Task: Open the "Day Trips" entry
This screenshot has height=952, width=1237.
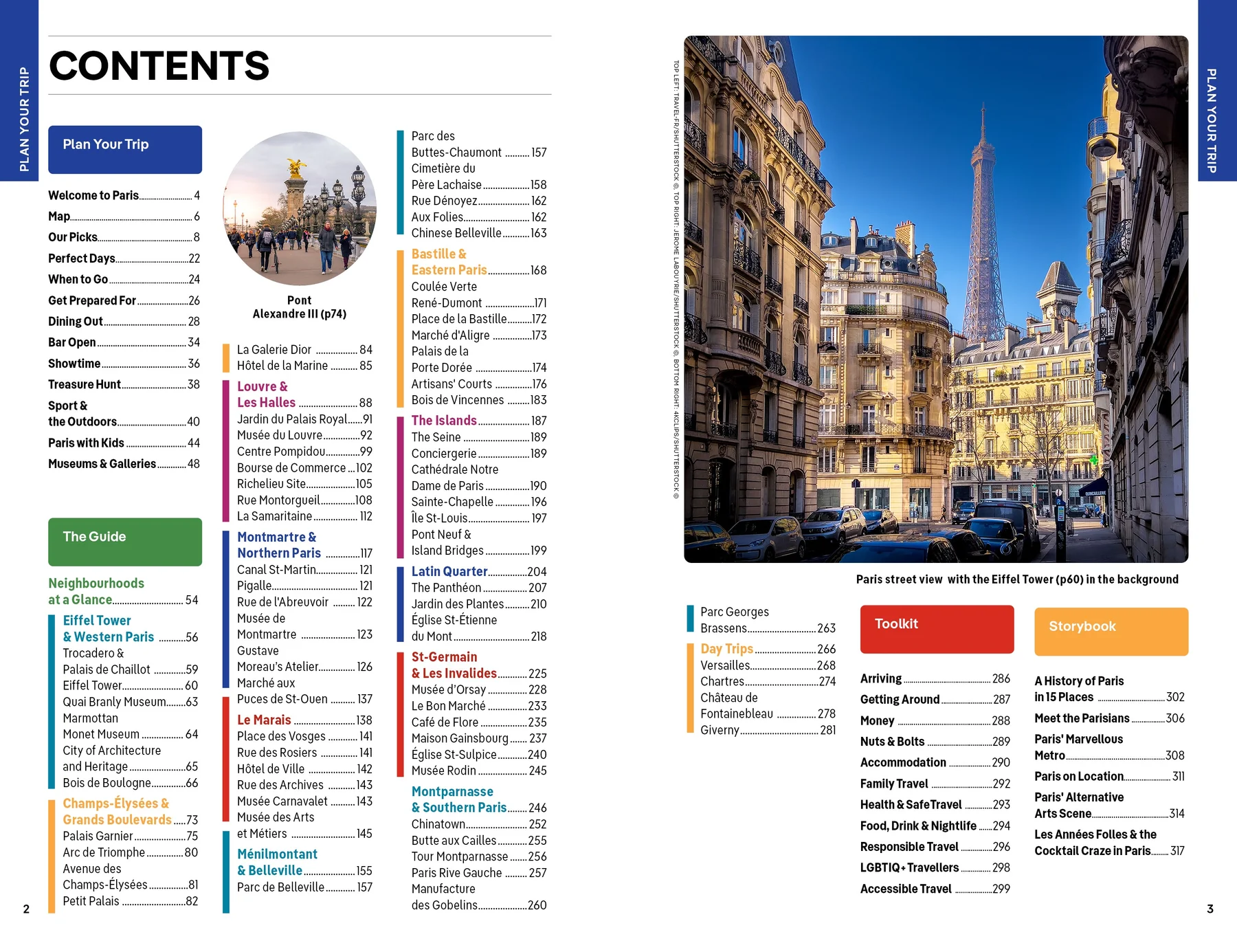Action: coord(726,648)
